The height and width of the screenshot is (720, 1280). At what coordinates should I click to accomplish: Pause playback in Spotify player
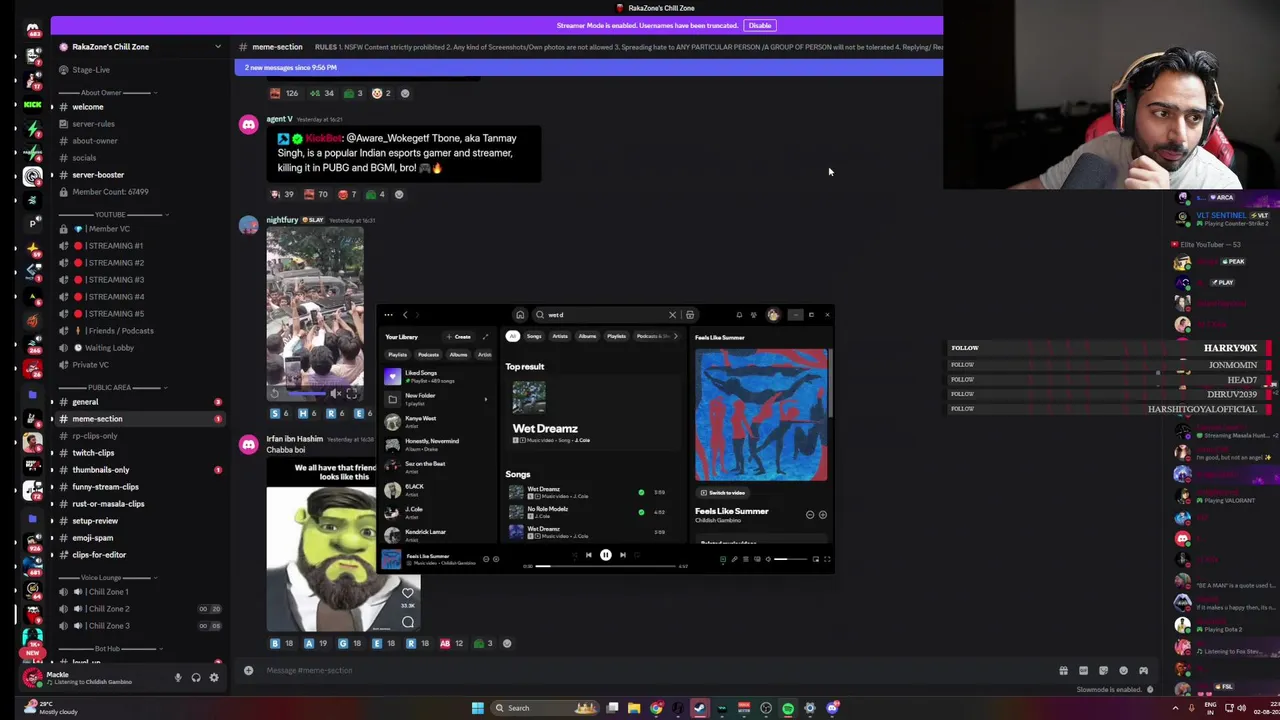coord(605,555)
